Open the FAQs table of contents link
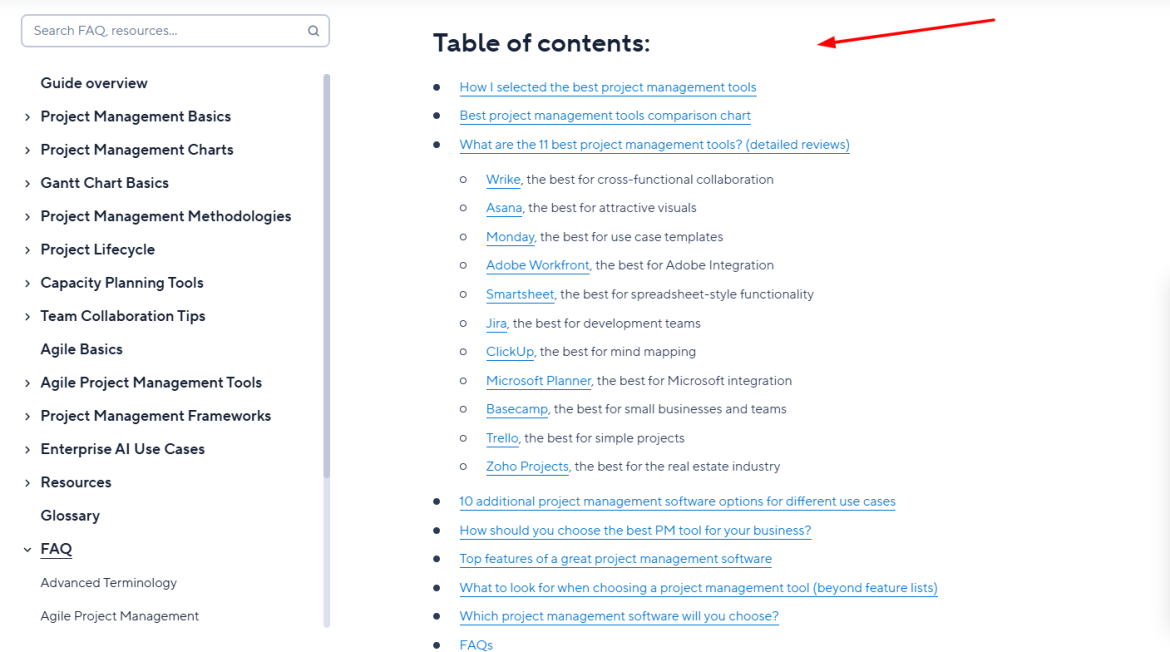Image resolution: width=1170 pixels, height=652 pixels. point(476,645)
